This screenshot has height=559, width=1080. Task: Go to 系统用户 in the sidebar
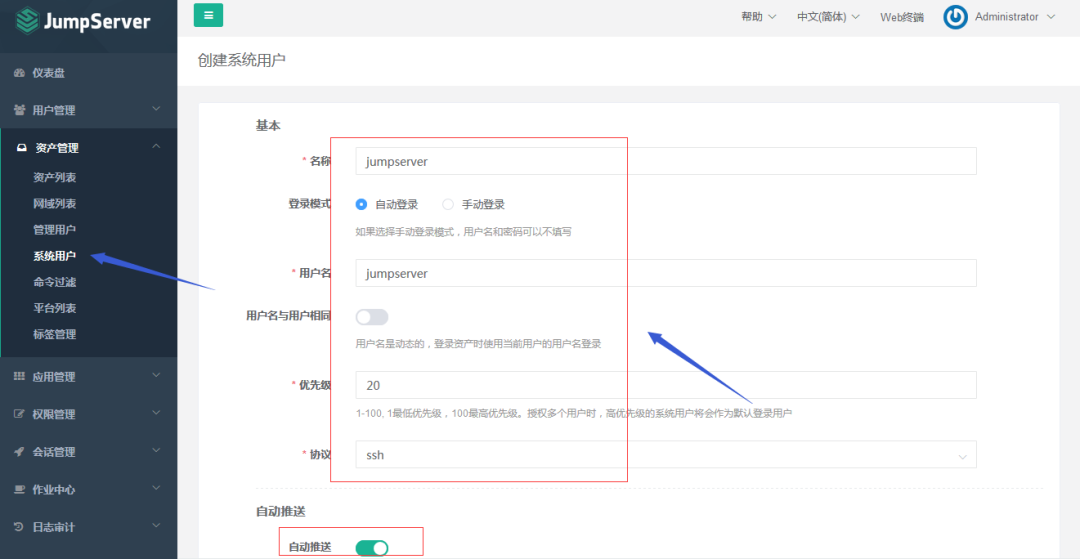click(x=54, y=256)
